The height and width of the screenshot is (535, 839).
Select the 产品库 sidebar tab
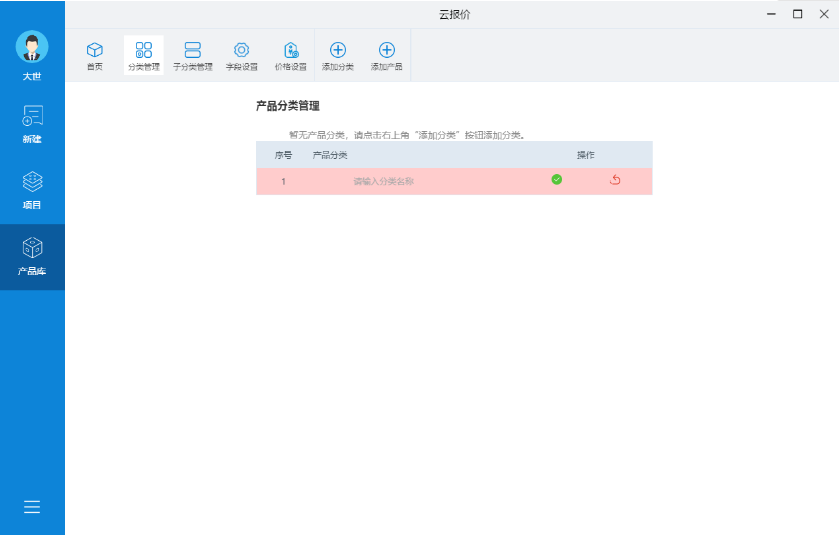click(x=32, y=256)
